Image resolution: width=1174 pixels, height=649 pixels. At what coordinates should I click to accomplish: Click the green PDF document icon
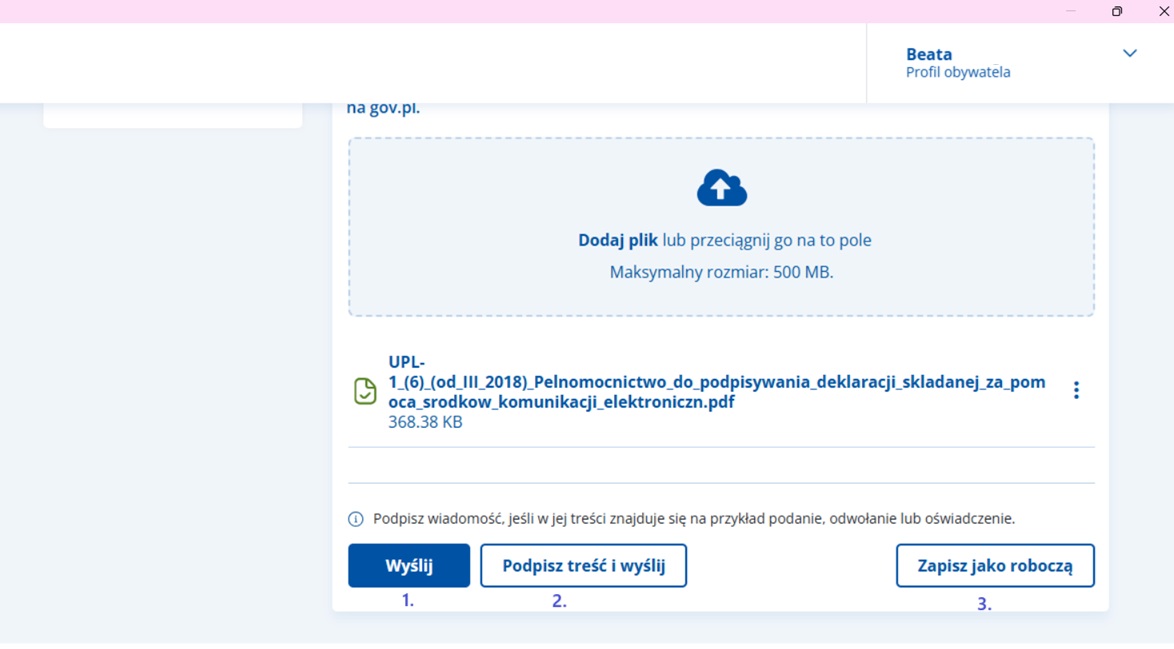pyautogui.click(x=365, y=391)
